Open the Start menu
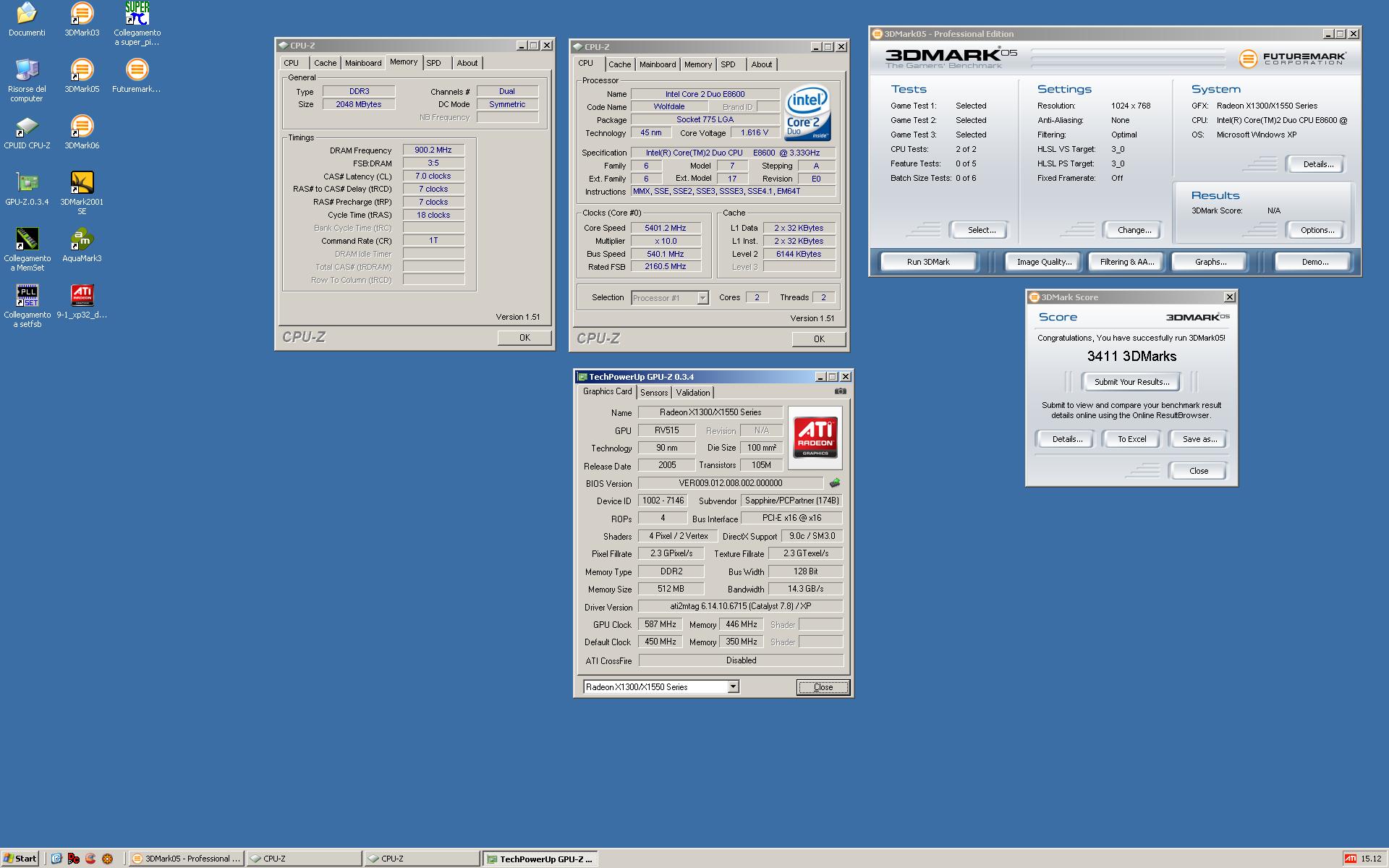 coord(20,859)
